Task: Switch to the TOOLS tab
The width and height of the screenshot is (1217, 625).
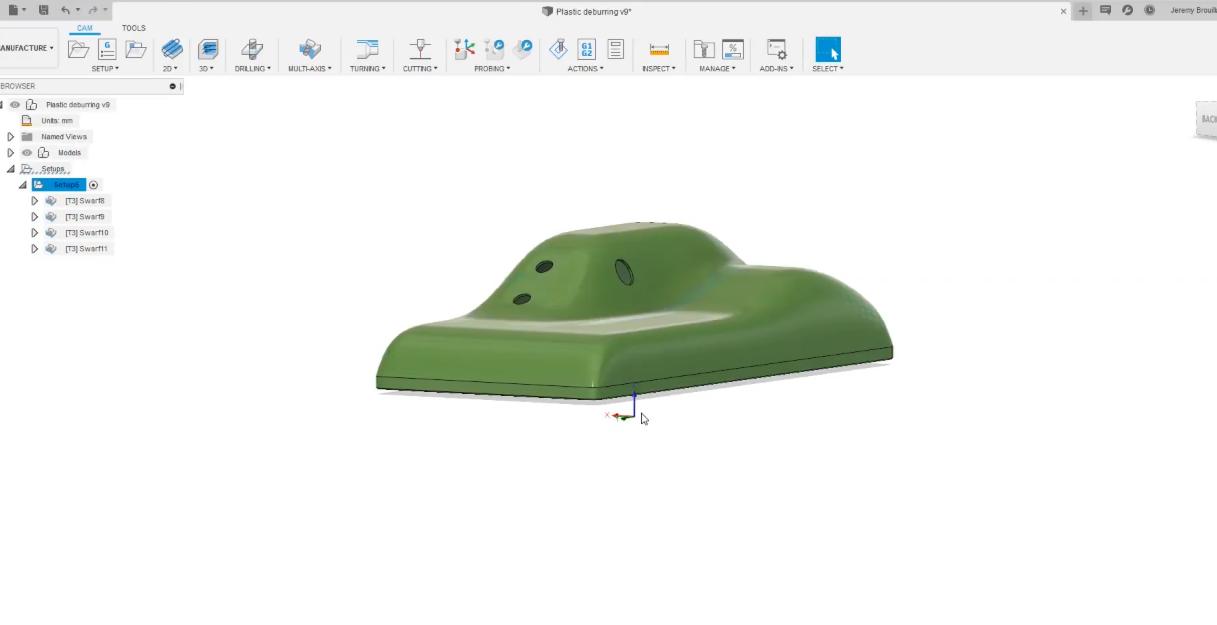Action: tap(133, 28)
